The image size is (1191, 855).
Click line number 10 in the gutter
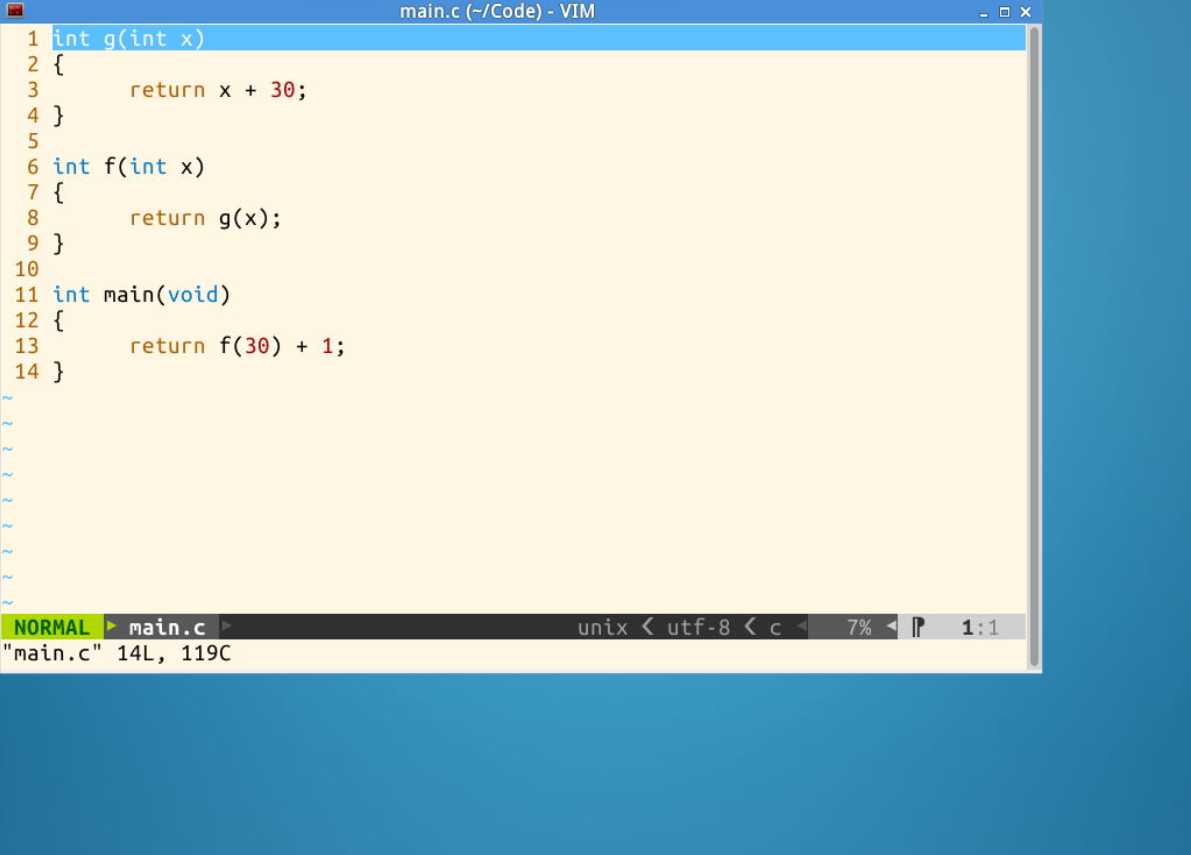(x=27, y=269)
